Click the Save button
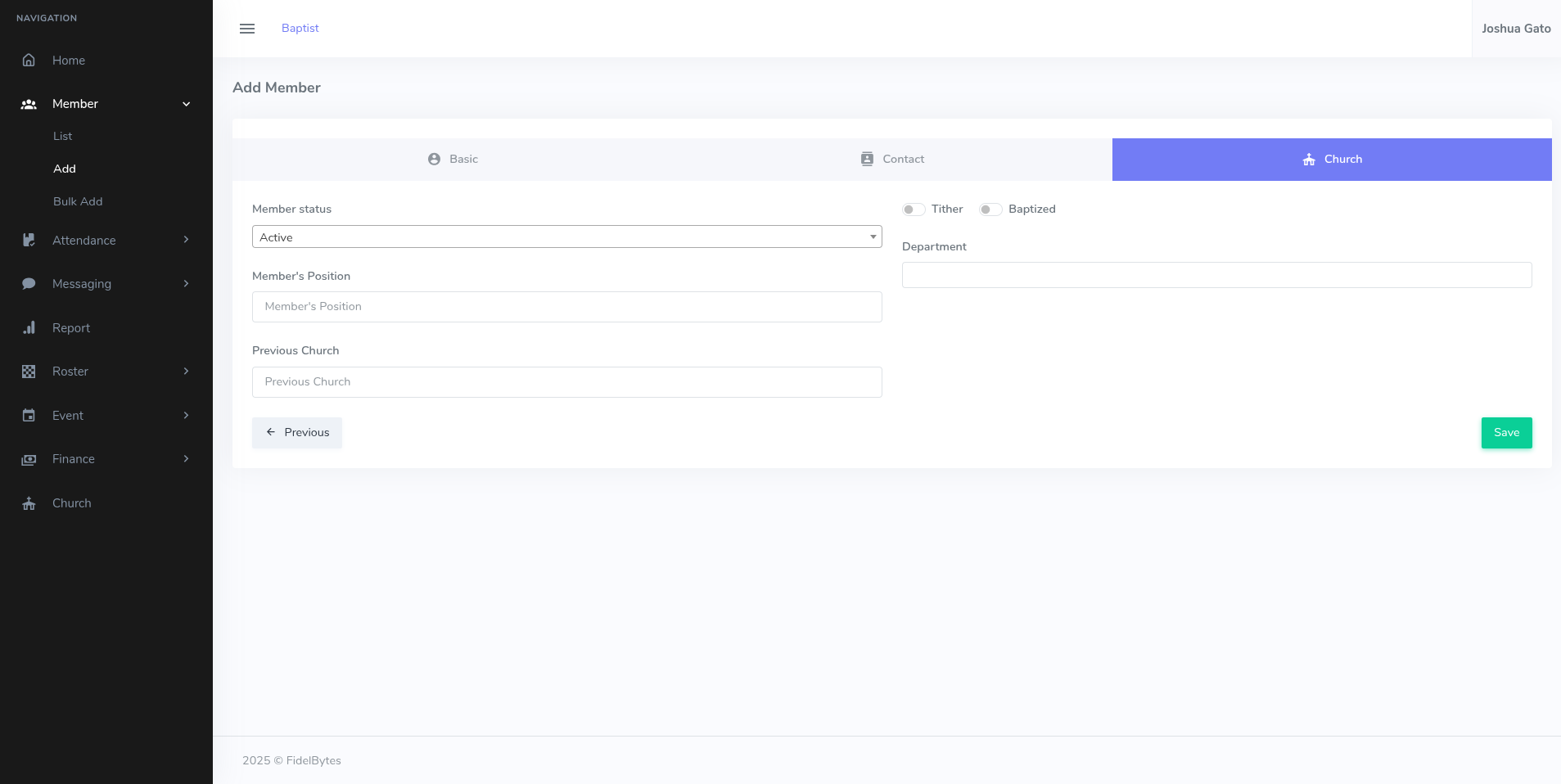This screenshot has height=784, width=1561. (x=1505, y=433)
